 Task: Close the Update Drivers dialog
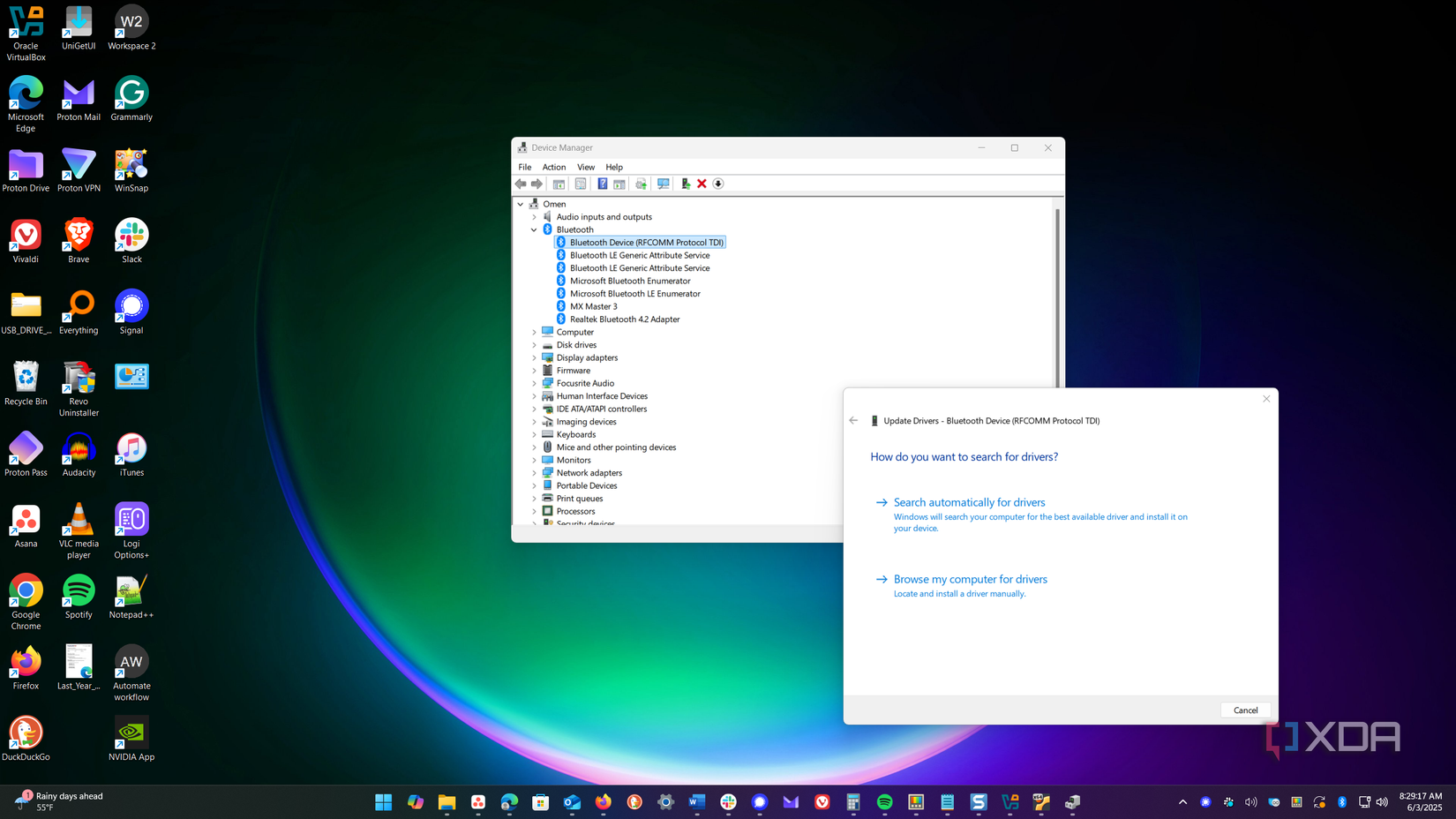[1266, 399]
